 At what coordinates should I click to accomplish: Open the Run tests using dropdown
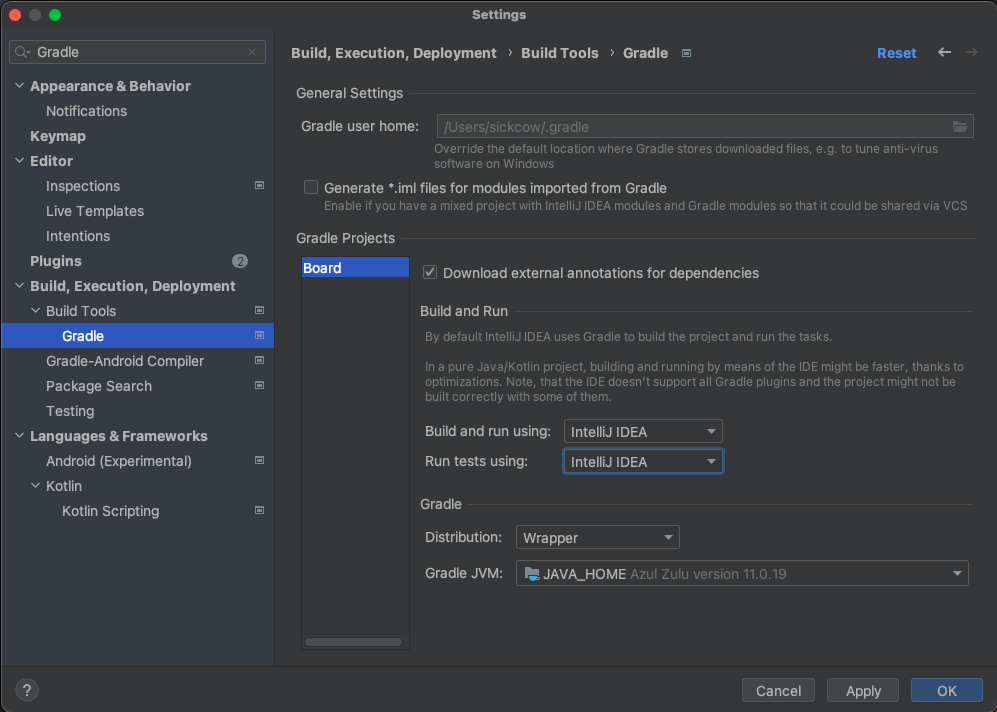click(x=643, y=462)
